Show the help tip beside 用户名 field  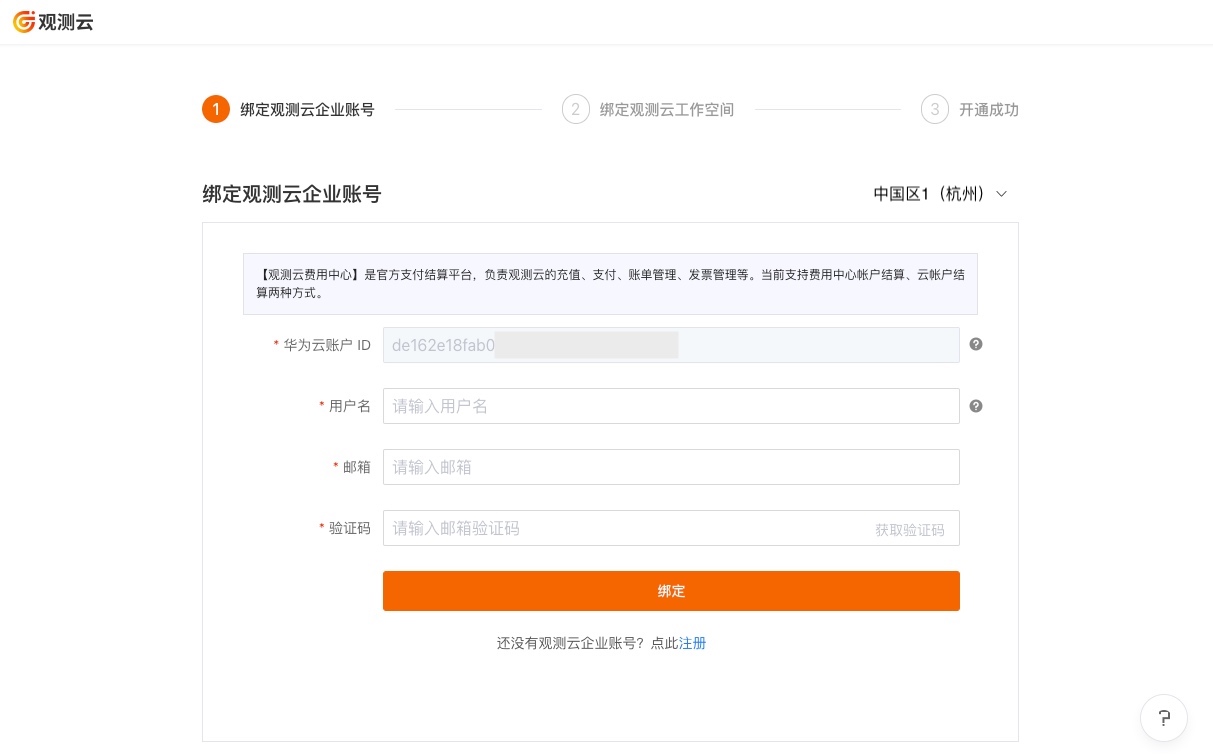click(976, 406)
